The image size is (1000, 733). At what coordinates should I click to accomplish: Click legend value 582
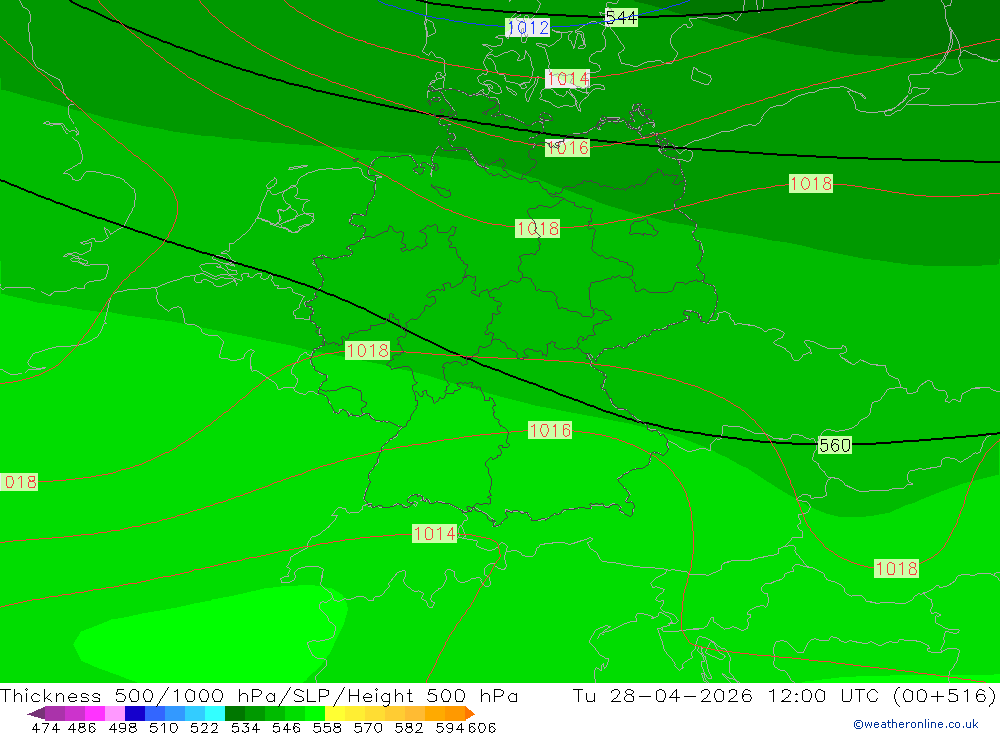[x=409, y=727]
